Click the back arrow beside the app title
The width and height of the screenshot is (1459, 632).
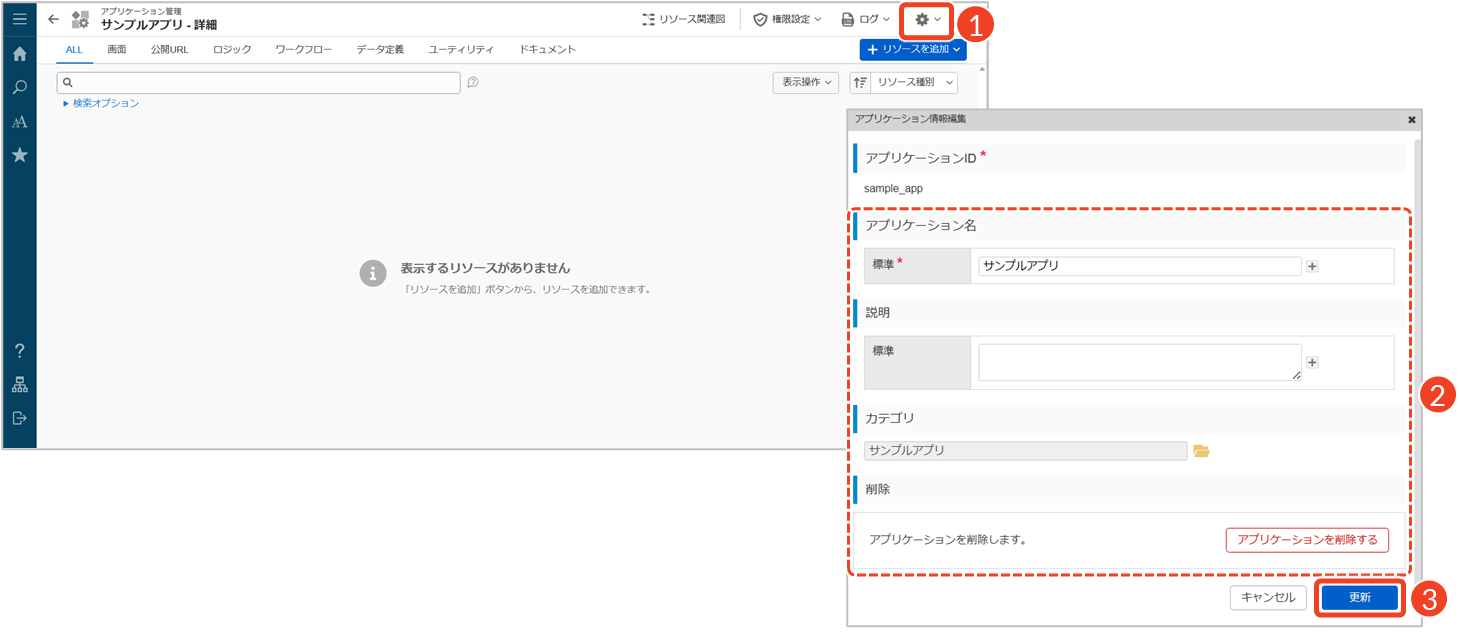click(54, 19)
